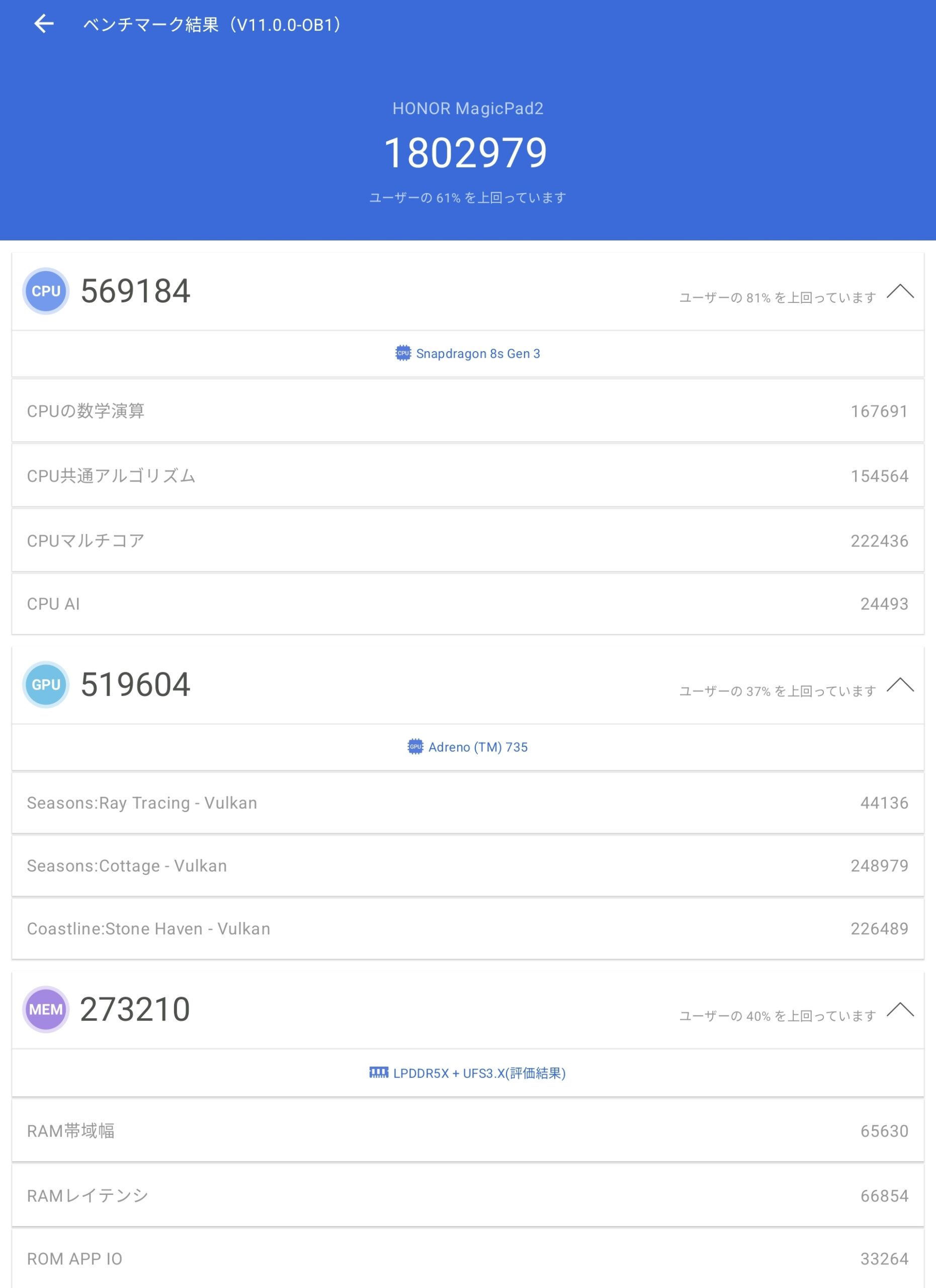Click the round GPU score badge
The width and height of the screenshot is (936, 1288).
[x=46, y=684]
